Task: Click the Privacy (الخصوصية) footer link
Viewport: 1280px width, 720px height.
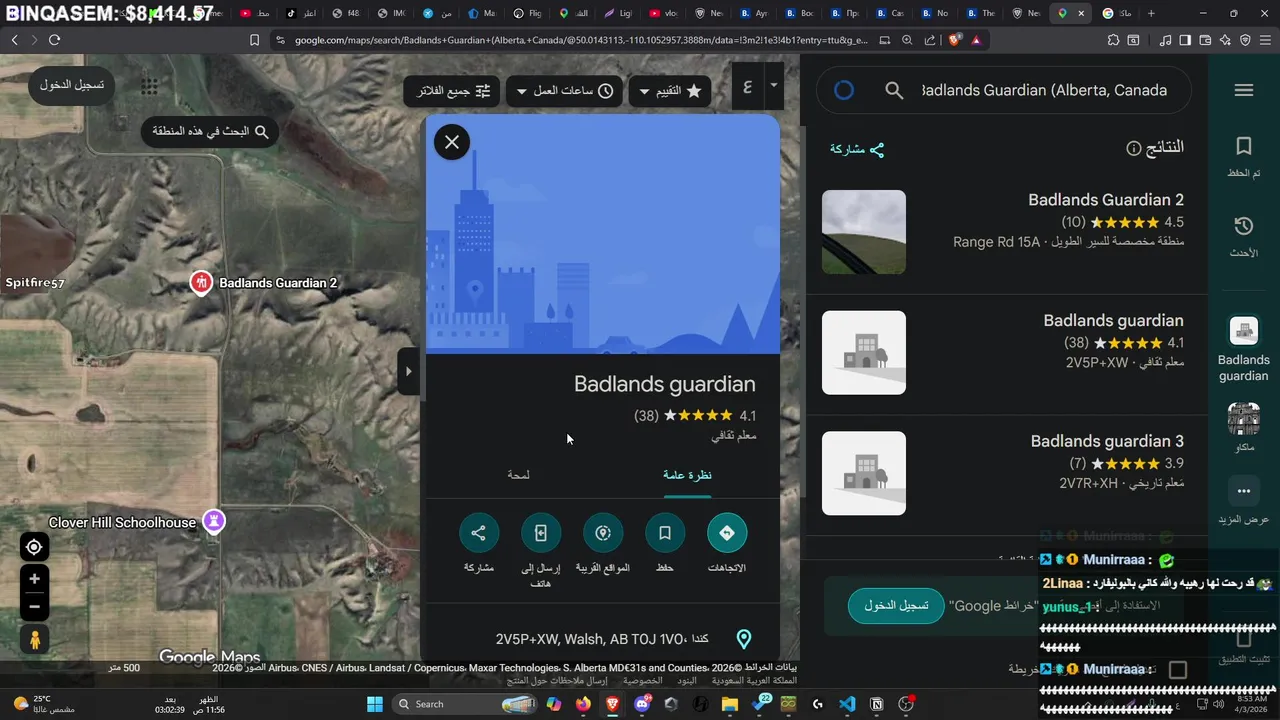Action: [643, 680]
